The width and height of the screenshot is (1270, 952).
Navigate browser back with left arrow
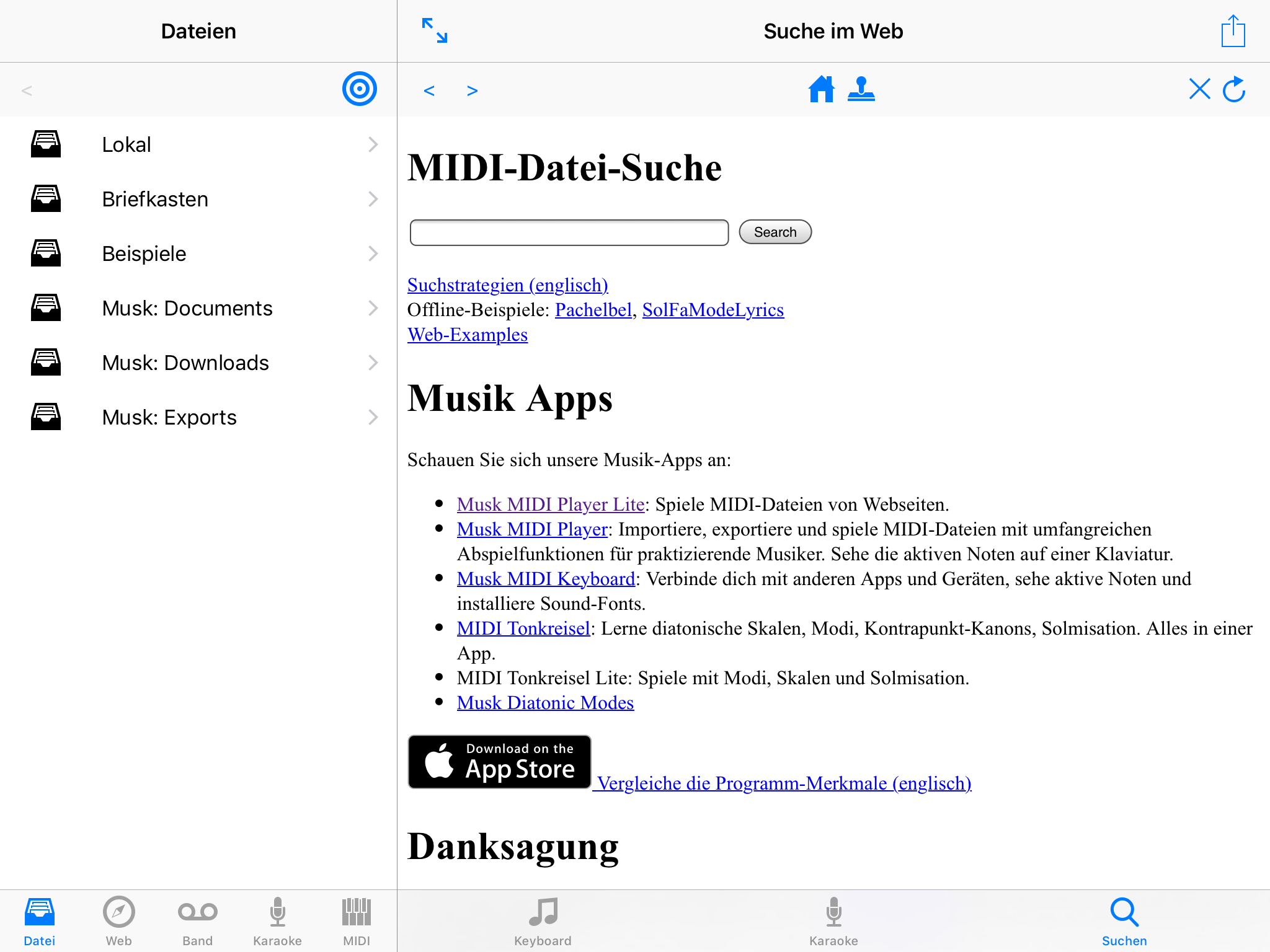coord(429,90)
